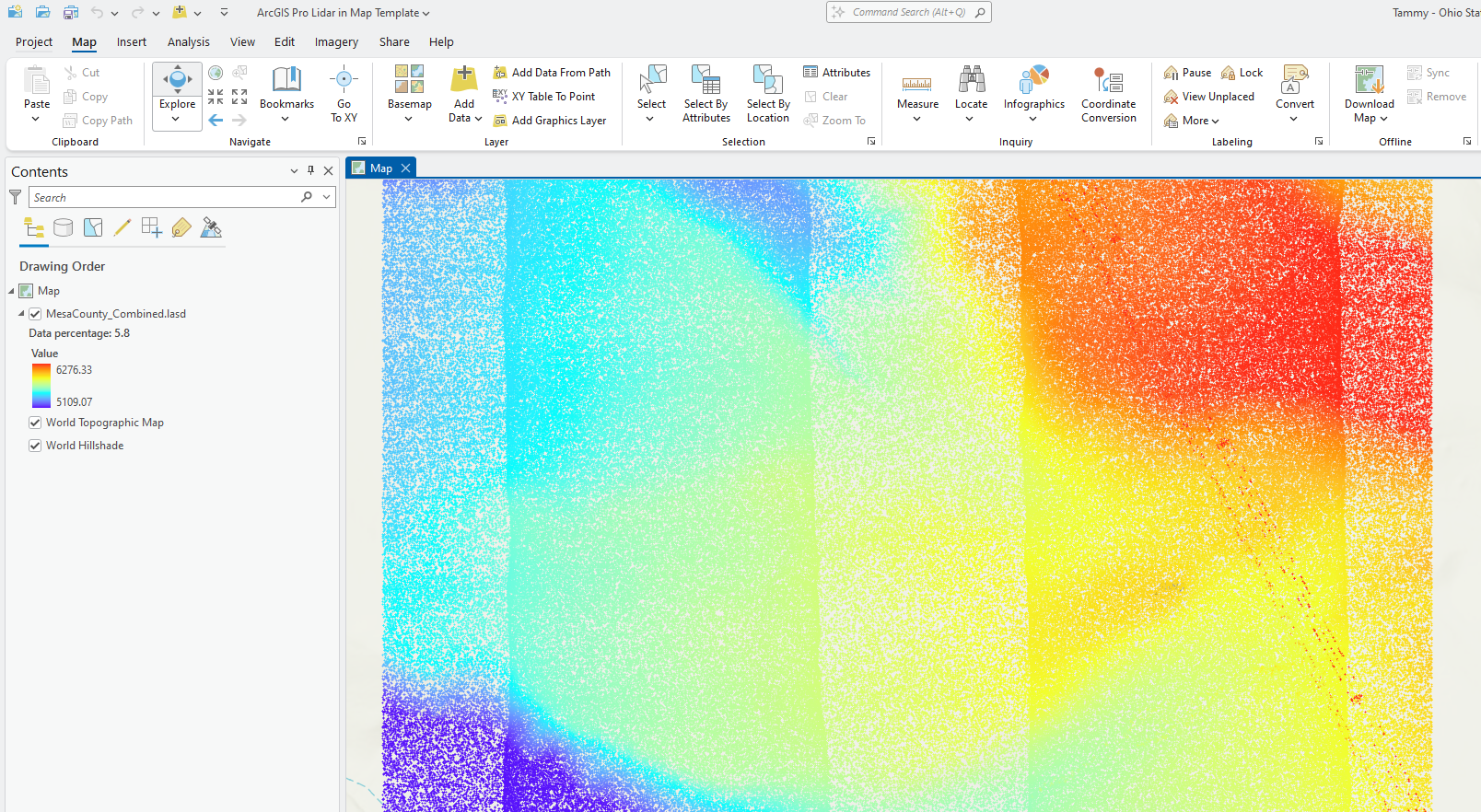Open the Analysis ribbon tab
The height and width of the screenshot is (812, 1481).
(188, 42)
